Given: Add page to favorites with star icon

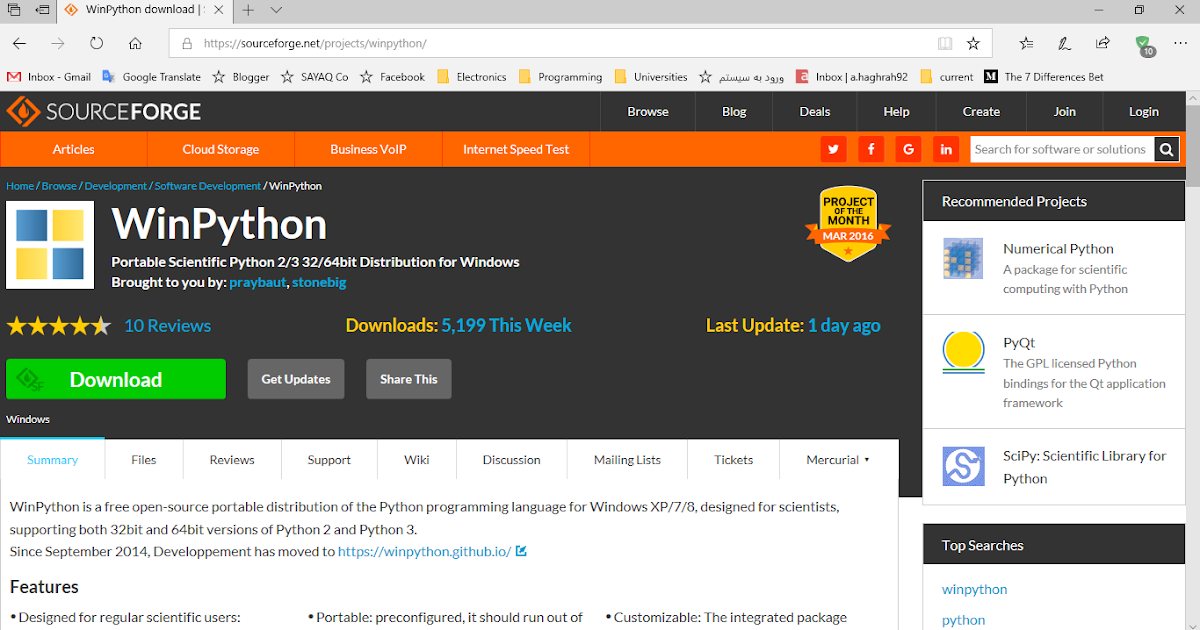Looking at the screenshot, I should click(x=973, y=43).
